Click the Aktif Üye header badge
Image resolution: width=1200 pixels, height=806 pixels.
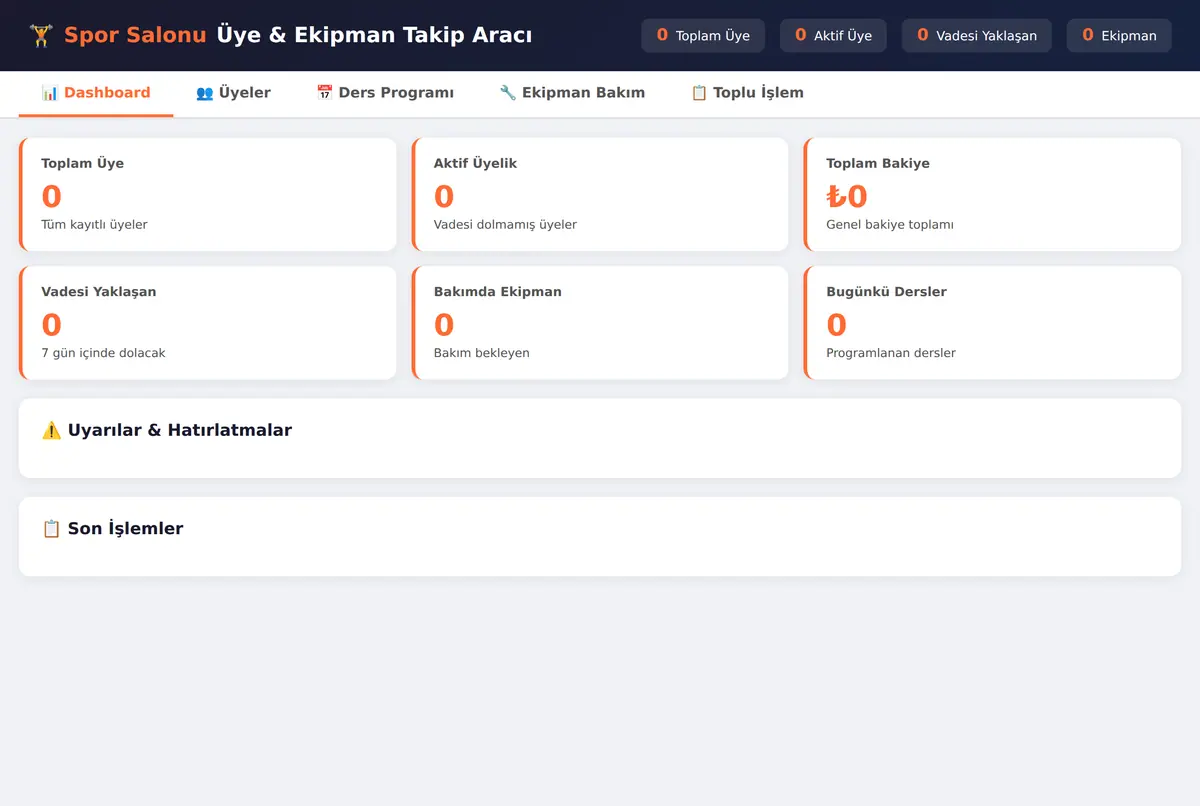[833, 35]
